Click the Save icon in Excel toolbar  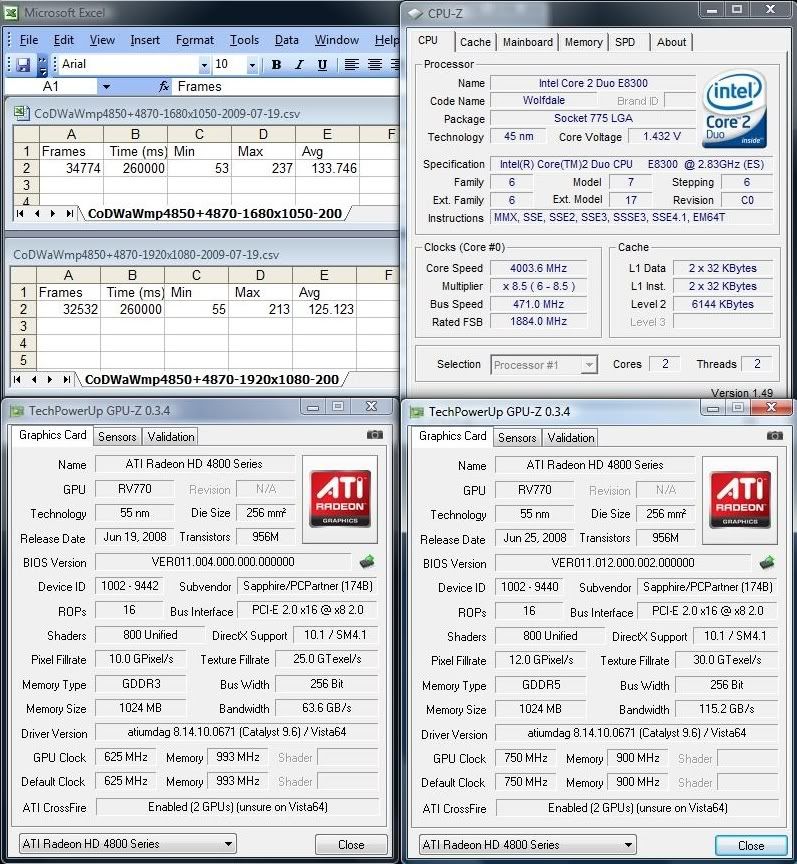pos(23,65)
